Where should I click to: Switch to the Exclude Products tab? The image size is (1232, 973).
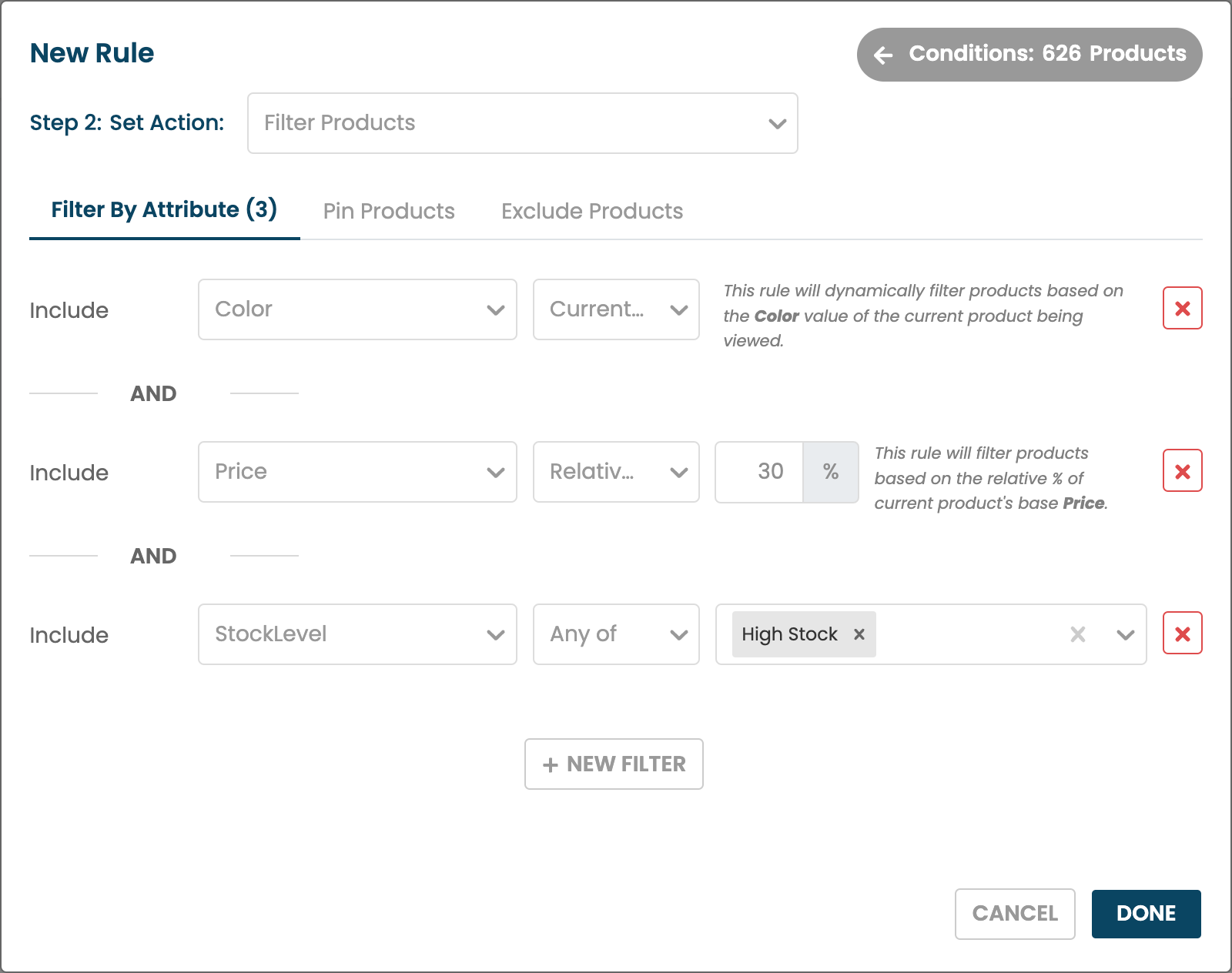pos(592,211)
